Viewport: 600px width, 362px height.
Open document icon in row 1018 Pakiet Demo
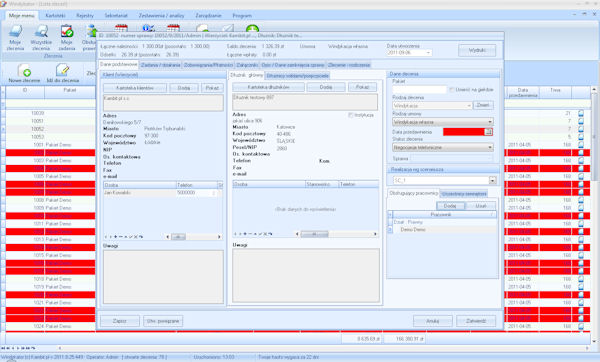click(x=581, y=279)
